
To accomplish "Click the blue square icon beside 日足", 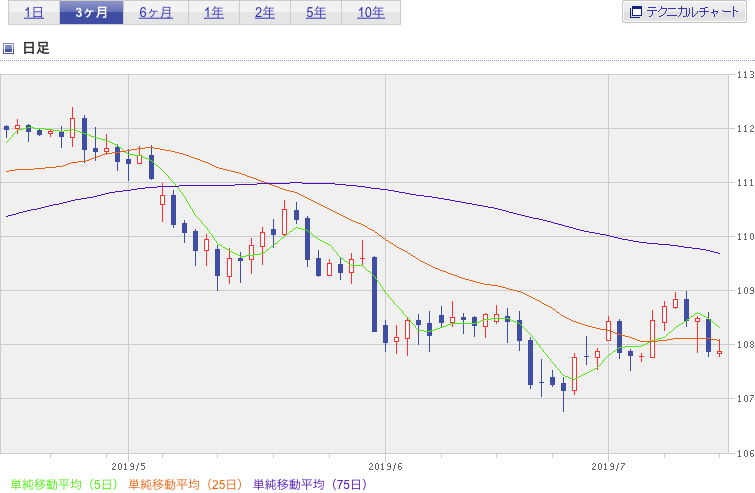I will click(x=8, y=48).
